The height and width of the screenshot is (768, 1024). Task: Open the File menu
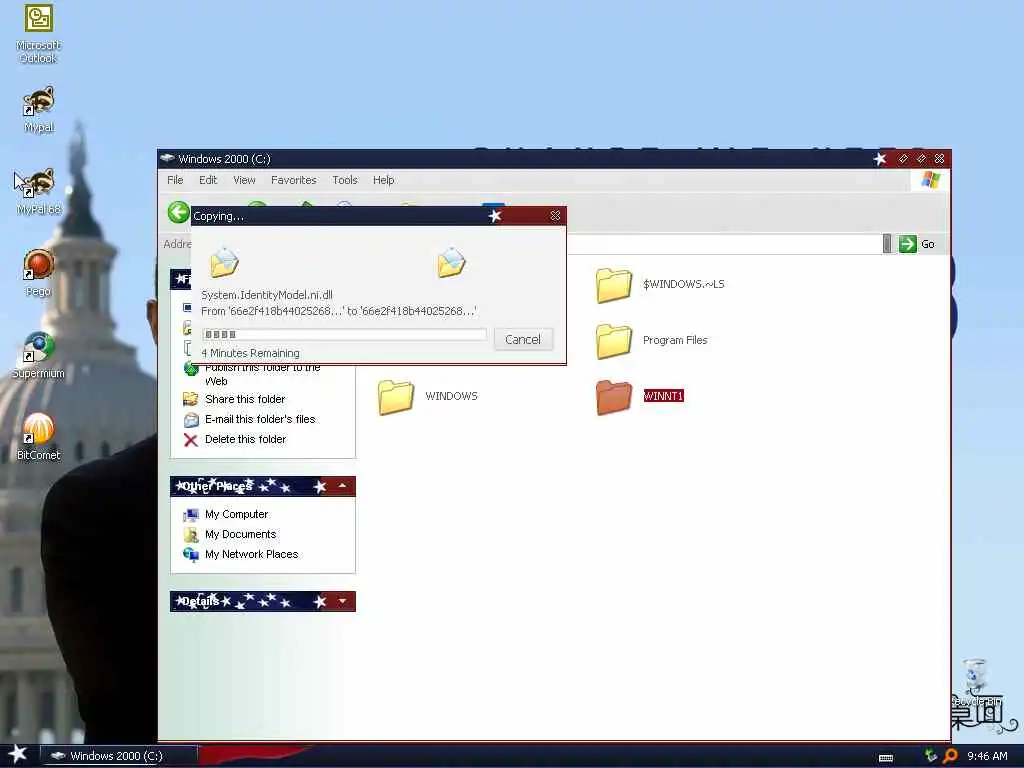click(175, 180)
